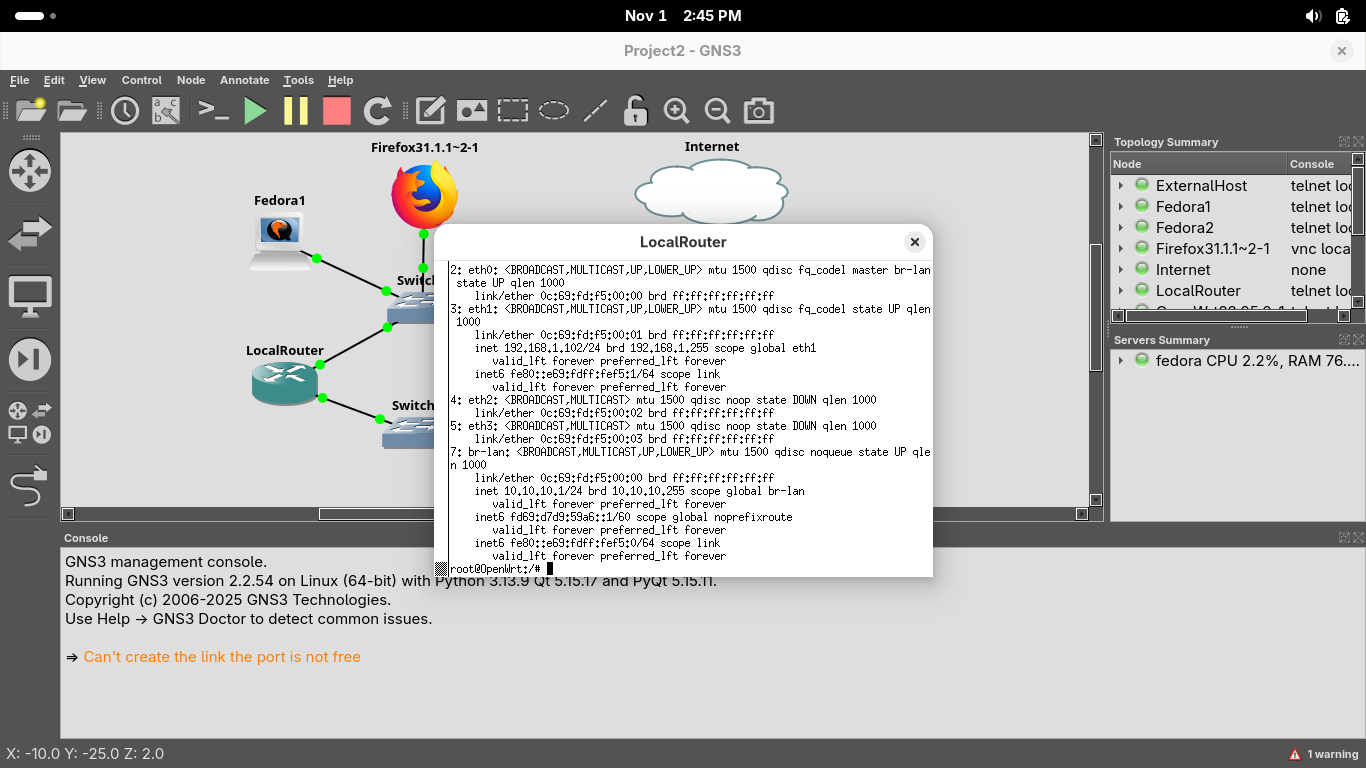
Task: Toggle show interface labels toolbar button
Action: pyautogui.click(x=166, y=111)
